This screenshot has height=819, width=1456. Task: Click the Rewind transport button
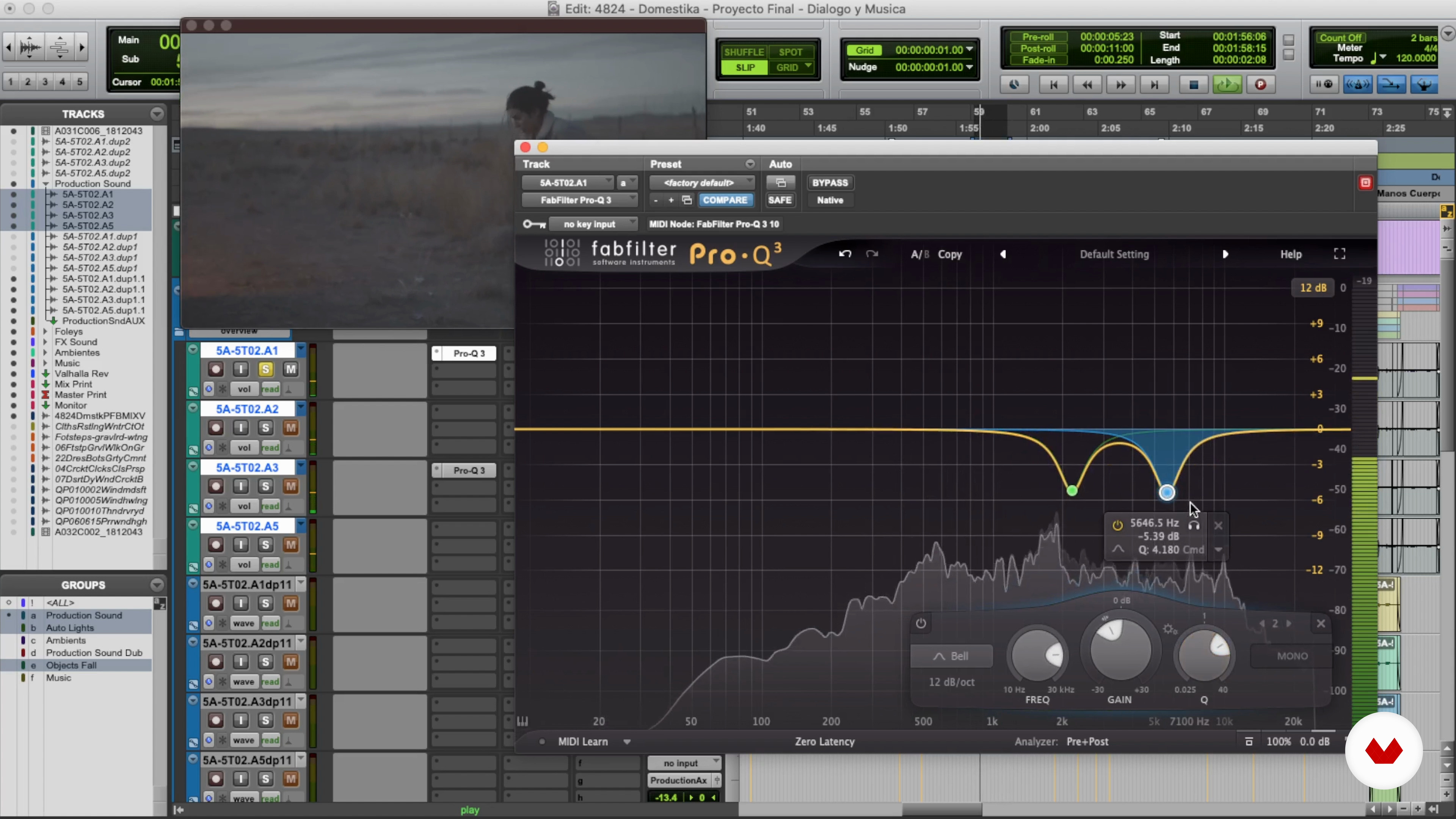[x=1087, y=85]
